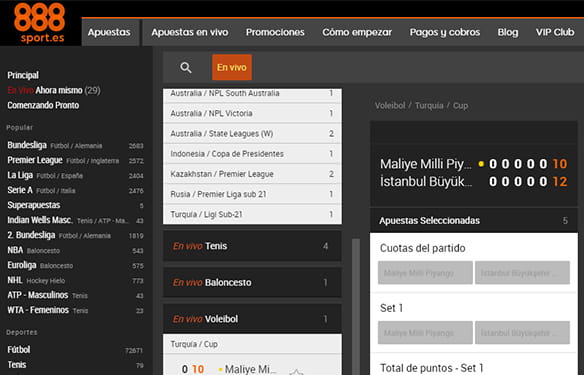
Task: Bet Maliye Milli Piyango for Set 1
Action: click(425, 333)
